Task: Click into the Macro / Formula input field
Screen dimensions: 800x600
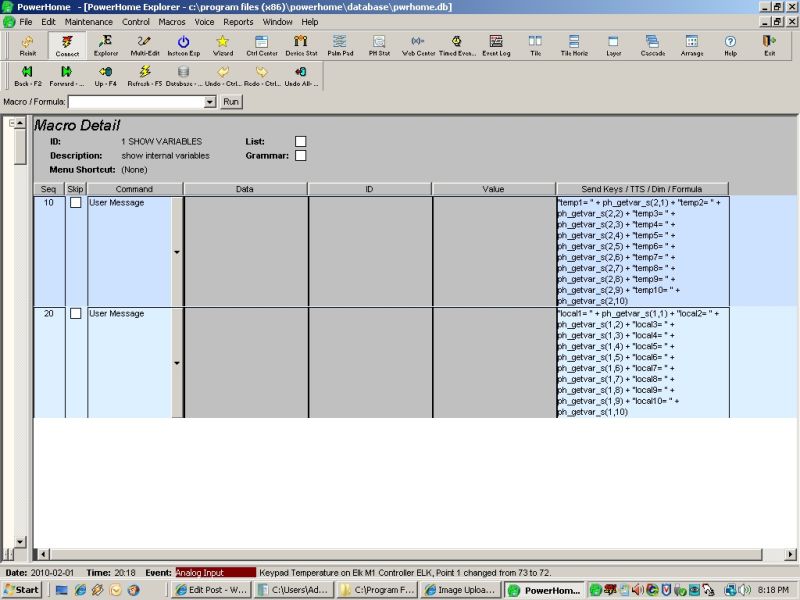Action: point(136,102)
